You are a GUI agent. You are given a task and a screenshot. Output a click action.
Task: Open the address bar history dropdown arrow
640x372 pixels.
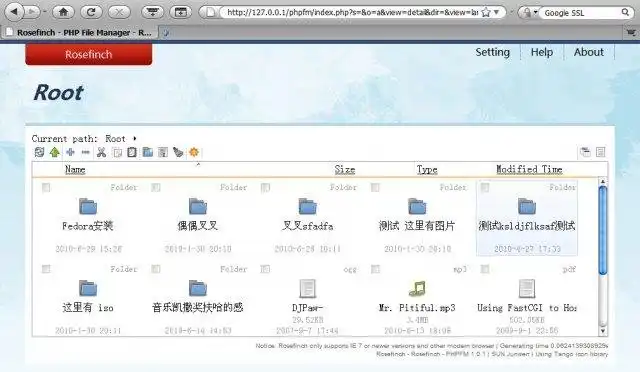click(497, 12)
